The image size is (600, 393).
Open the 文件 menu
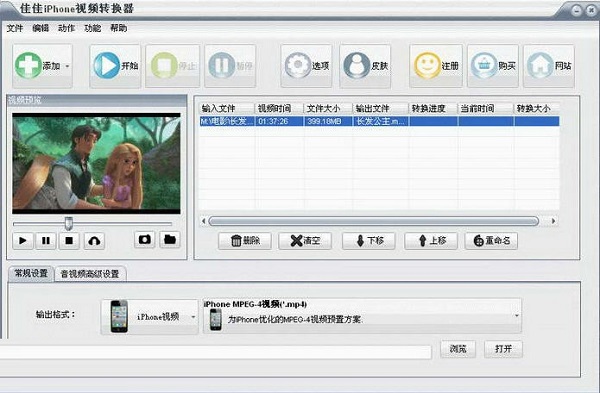coord(15,28)
